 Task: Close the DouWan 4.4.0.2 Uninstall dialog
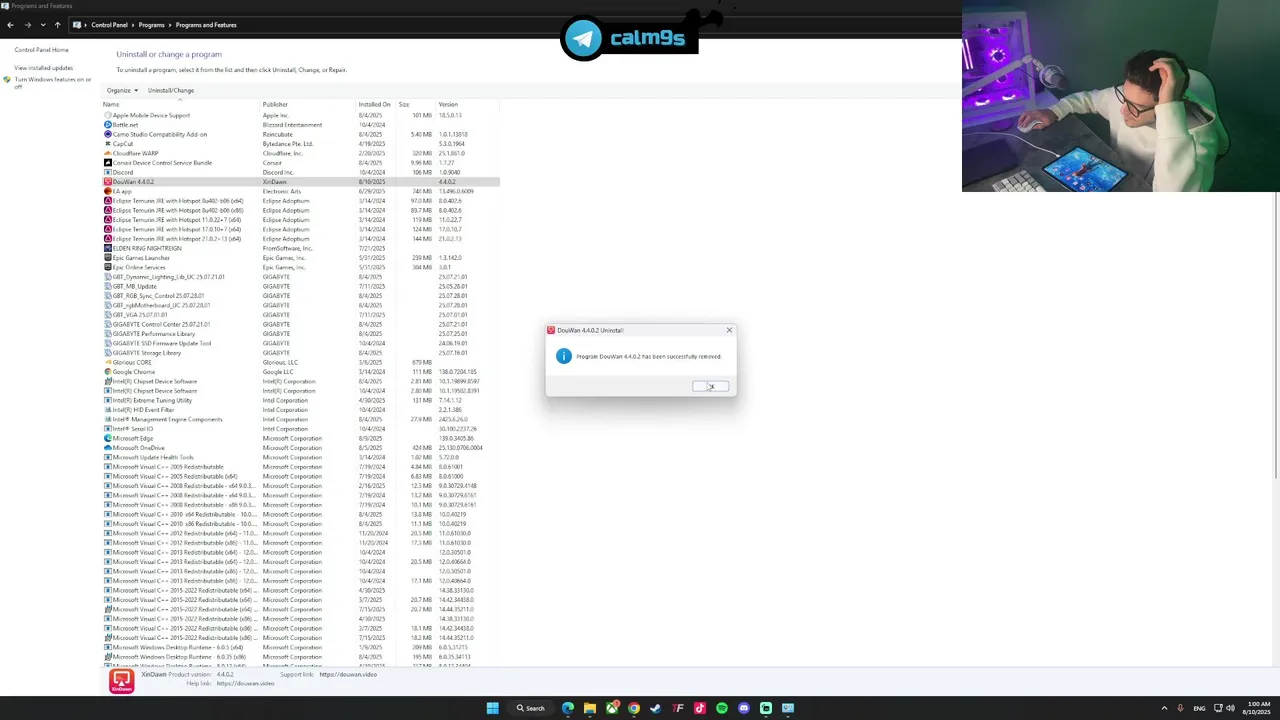[729, 330]
